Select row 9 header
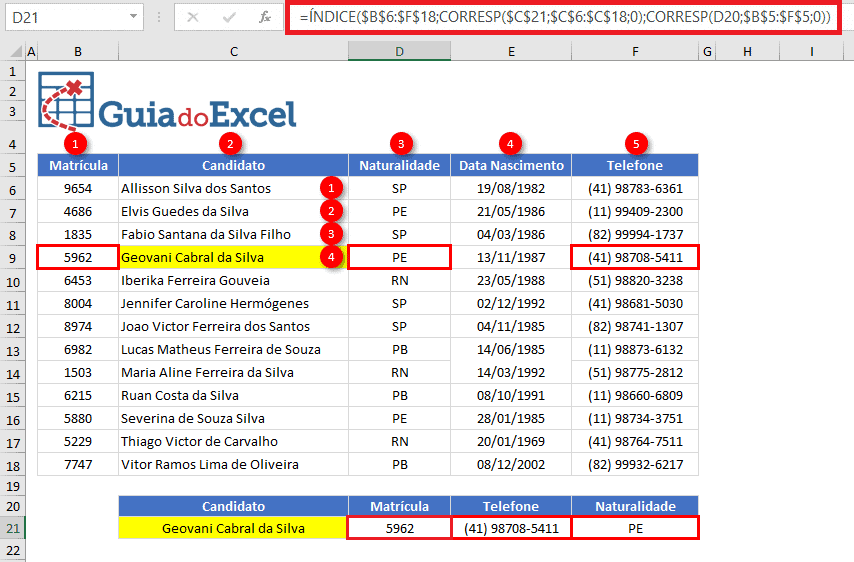Image resolution: width=854 pixels, height=562 pixels. point(13,258)
